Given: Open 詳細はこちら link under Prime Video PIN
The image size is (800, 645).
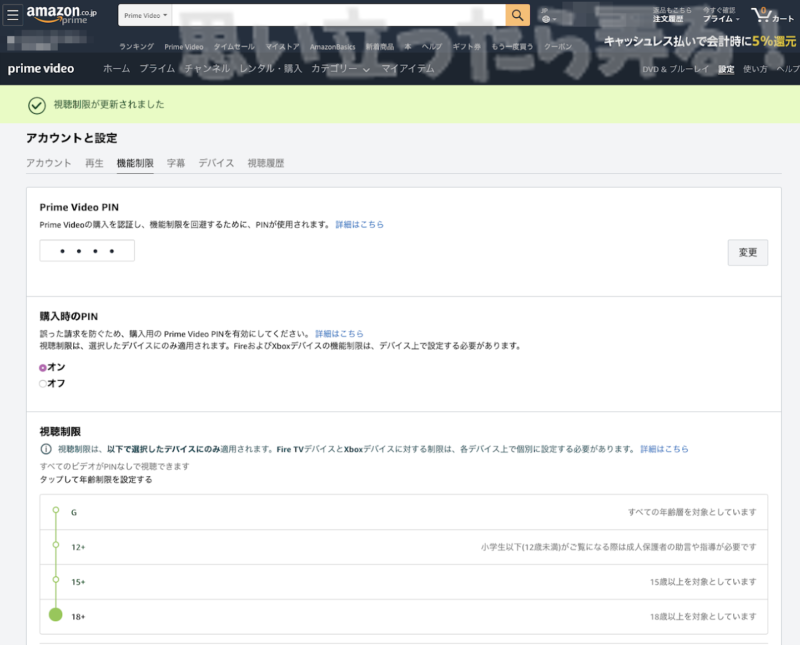Looking at the screenshot, I should 360,225.
